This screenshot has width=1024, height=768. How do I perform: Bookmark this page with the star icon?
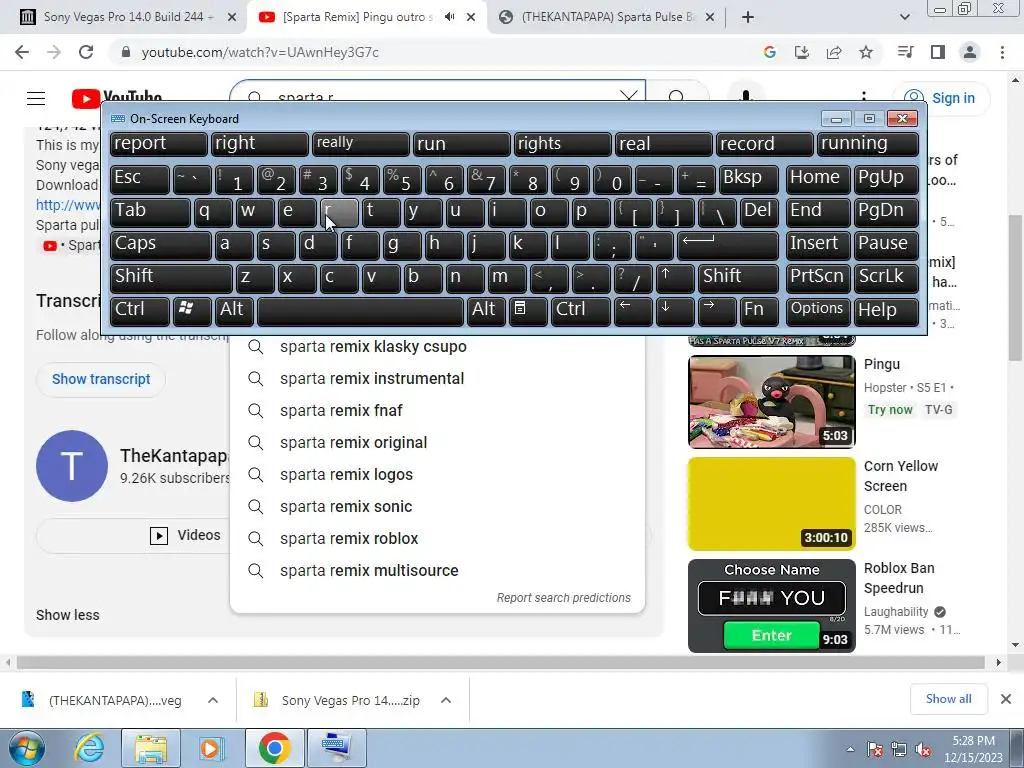click(866, 52)
